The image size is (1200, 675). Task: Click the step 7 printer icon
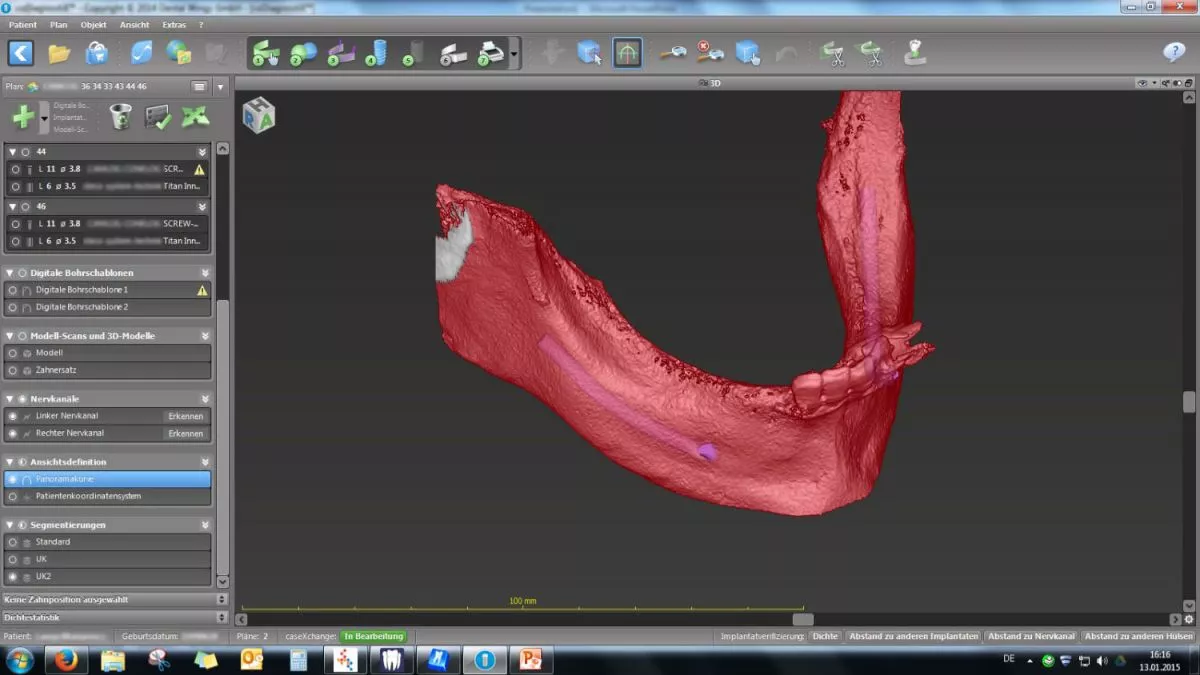click(x=490, y=53)
